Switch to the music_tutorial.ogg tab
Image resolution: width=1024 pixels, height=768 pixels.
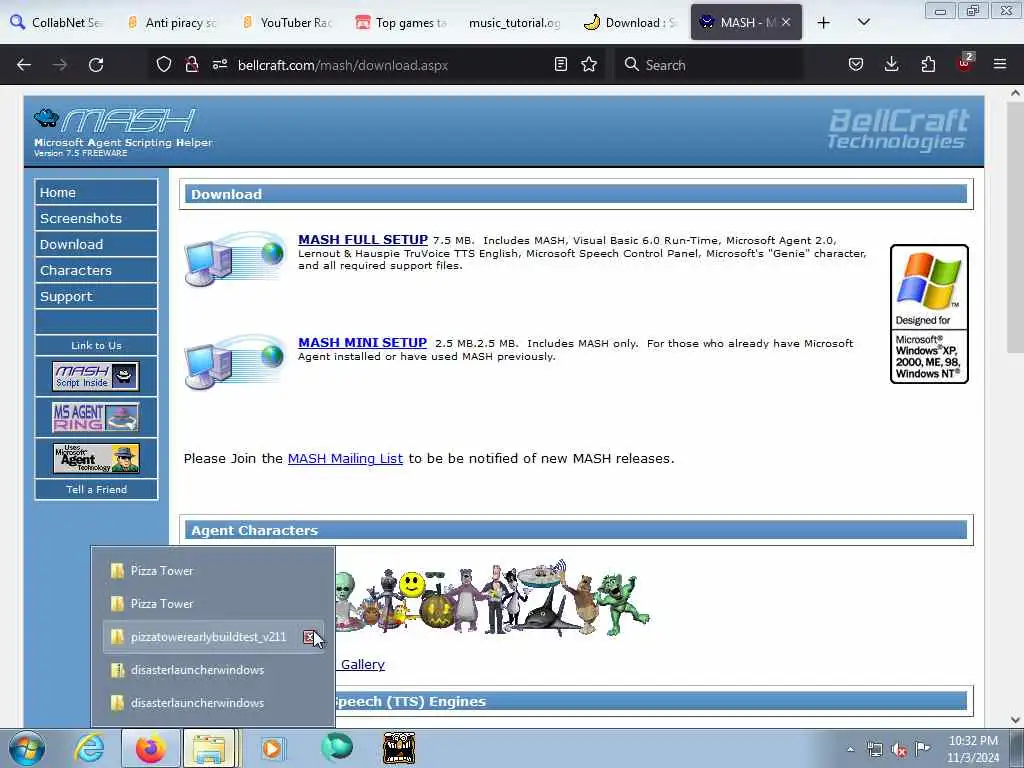tap(515, 22)
